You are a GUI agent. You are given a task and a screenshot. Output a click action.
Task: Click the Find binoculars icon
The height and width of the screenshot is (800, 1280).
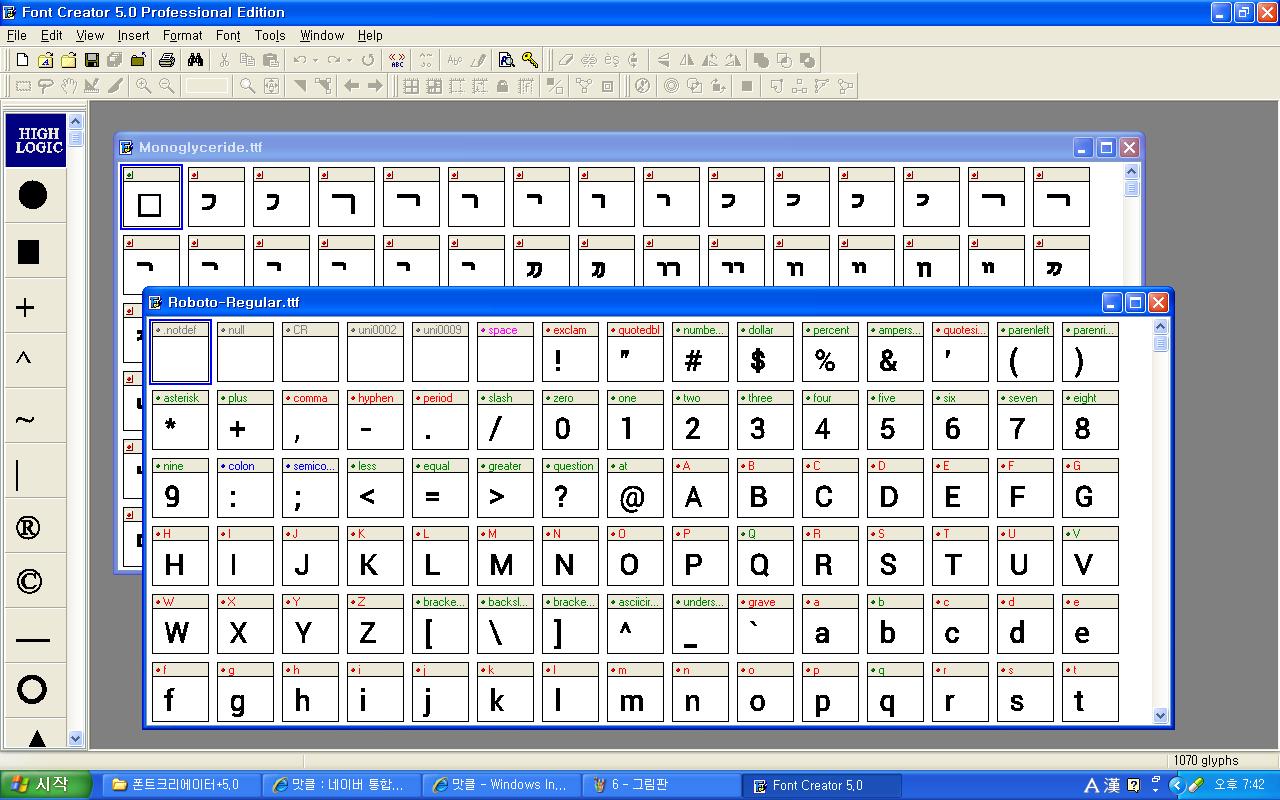click(195, 60)
